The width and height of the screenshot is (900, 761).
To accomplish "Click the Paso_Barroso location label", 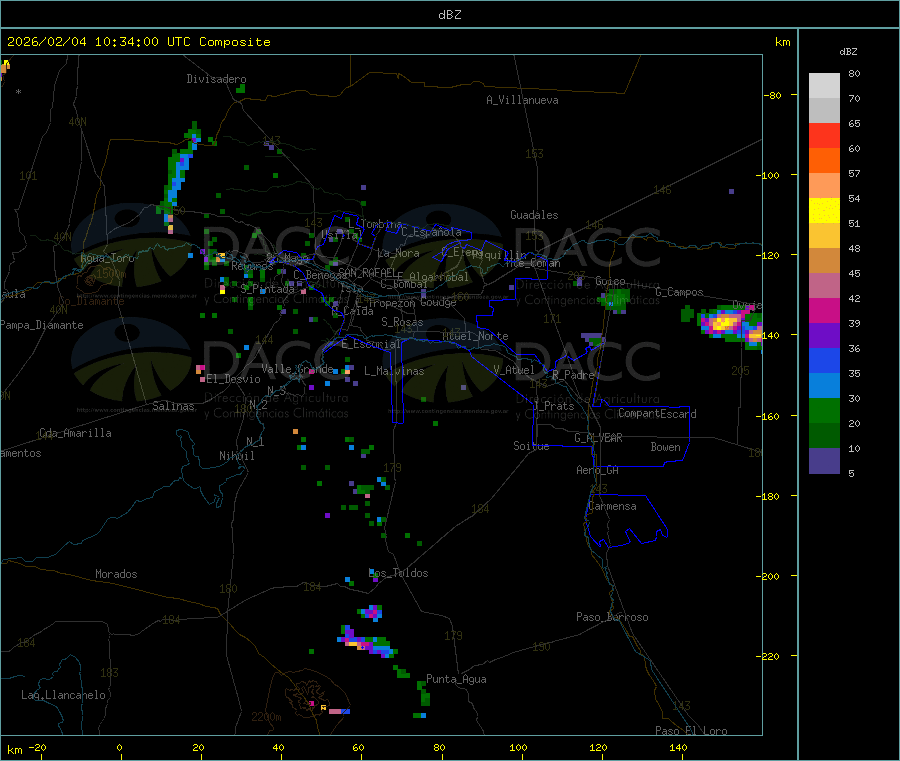I will [612, 617].
